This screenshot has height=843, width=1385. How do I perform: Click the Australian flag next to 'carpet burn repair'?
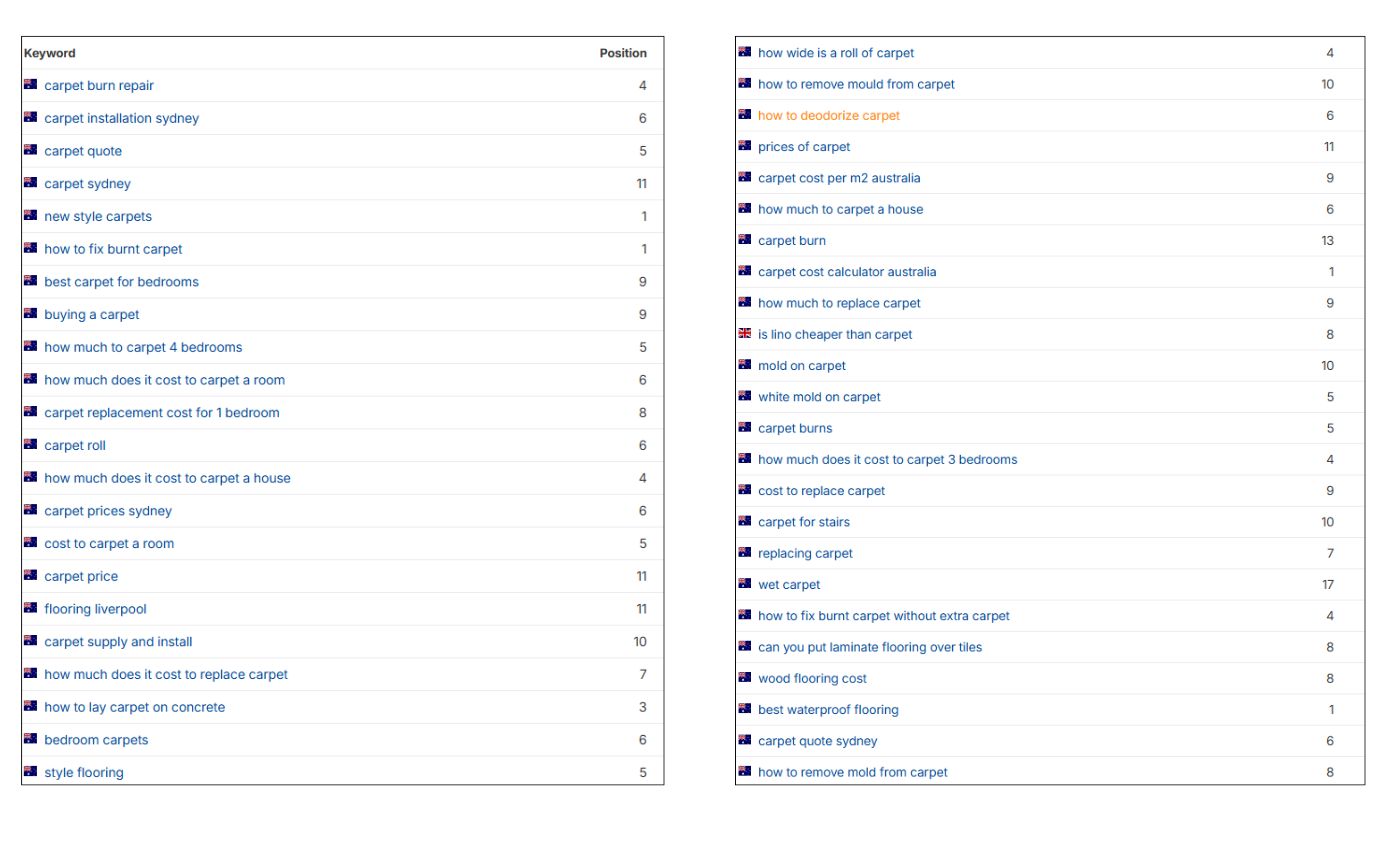point(30,85)
